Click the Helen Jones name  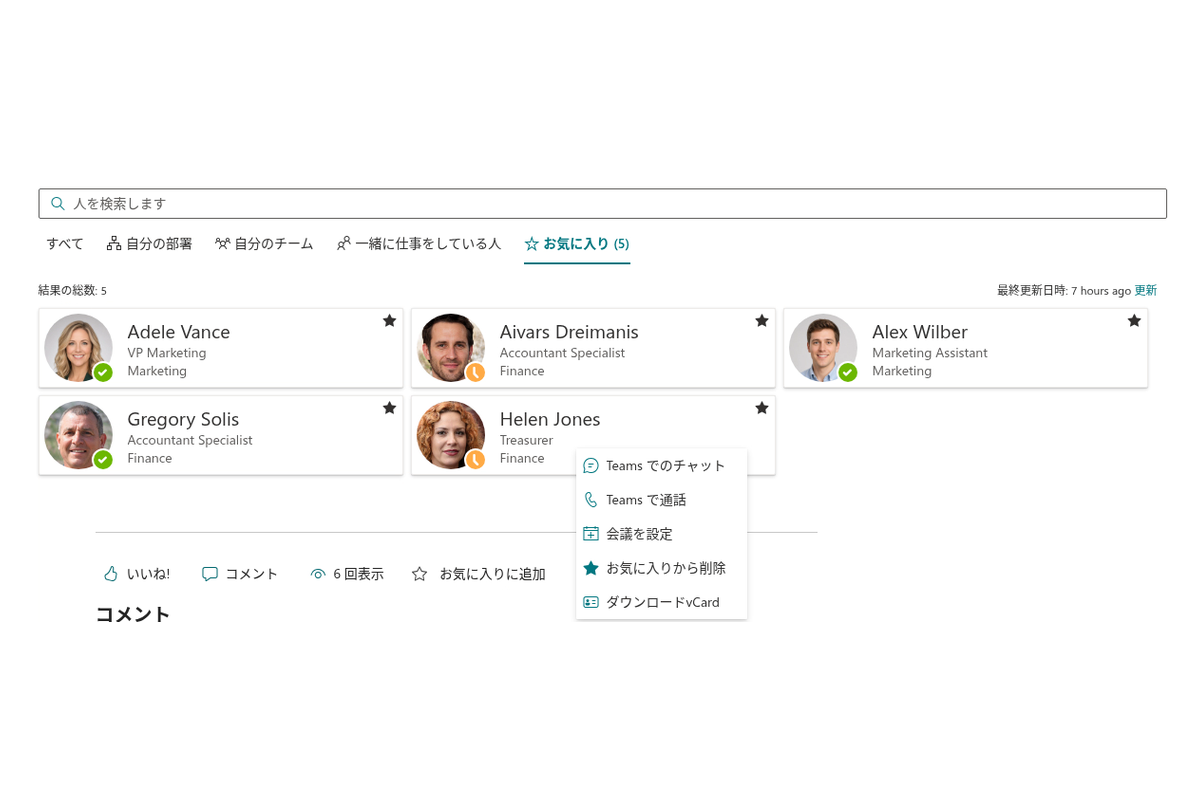pos(550,419)
